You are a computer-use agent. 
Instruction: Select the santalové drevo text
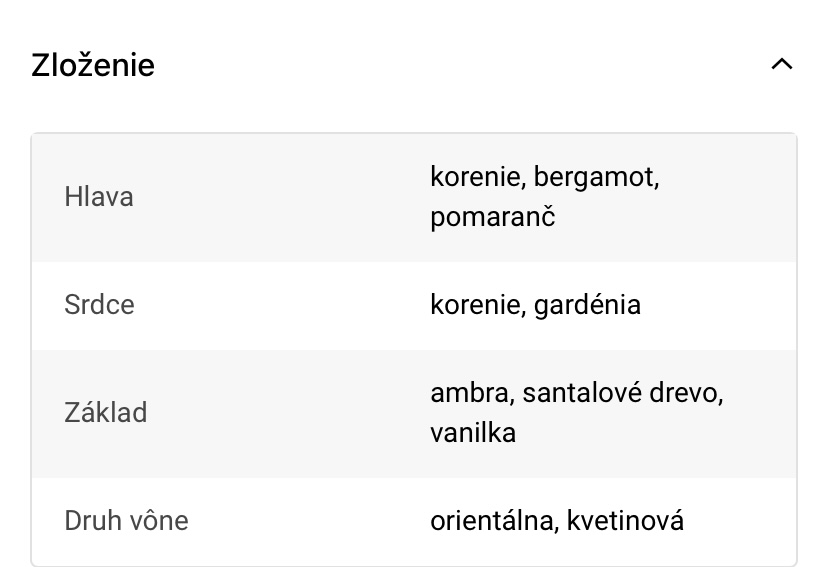pyautogui.click(x=622, y=393)
